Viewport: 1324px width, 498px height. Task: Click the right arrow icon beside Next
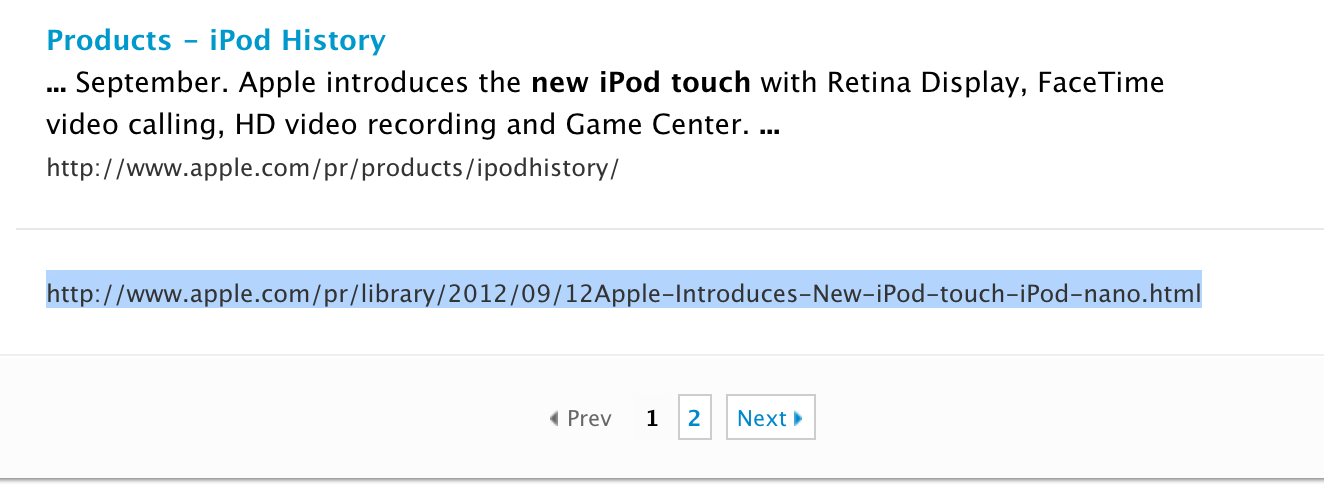click(798, 419)
